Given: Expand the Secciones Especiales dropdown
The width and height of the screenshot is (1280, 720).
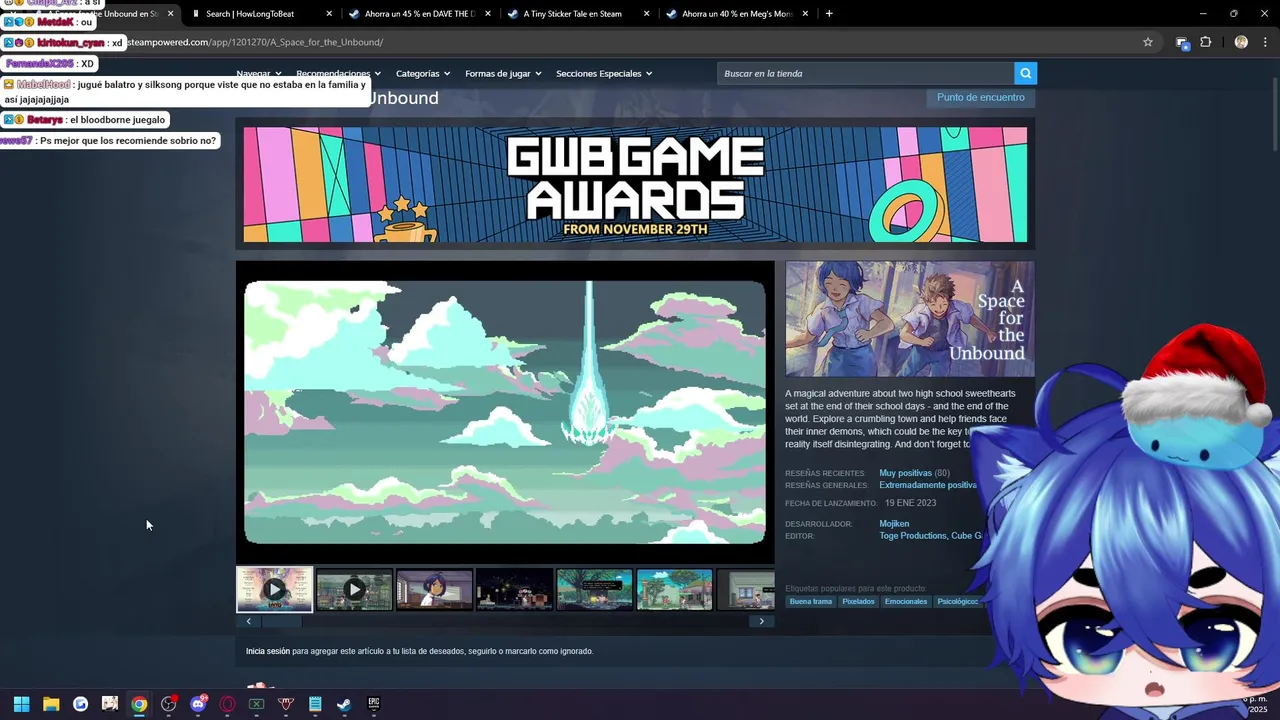Looking at the screenshot, I should 604,74.
